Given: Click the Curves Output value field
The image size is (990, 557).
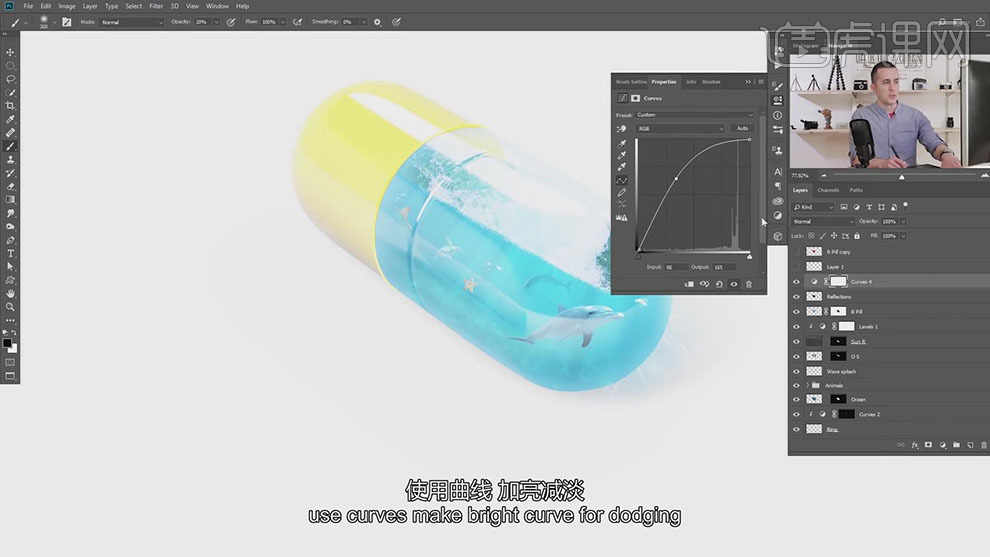Looking at the screenshot, I should 724,267.
